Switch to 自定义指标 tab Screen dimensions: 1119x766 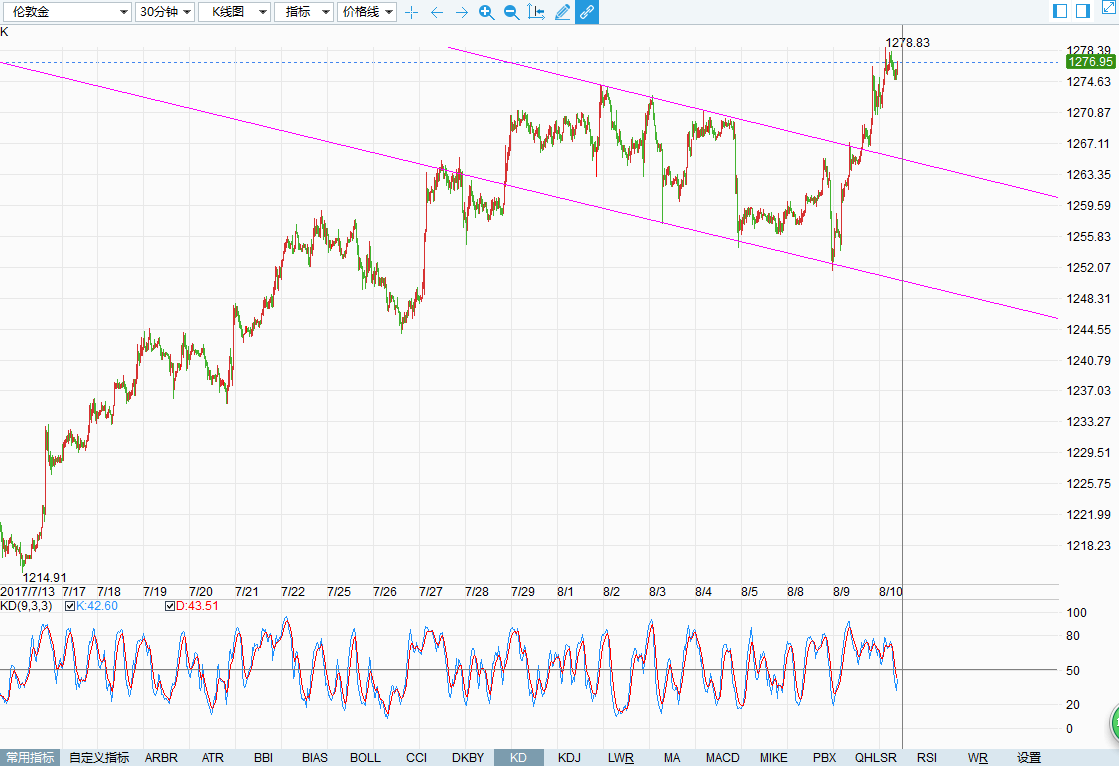click(99, 757)
